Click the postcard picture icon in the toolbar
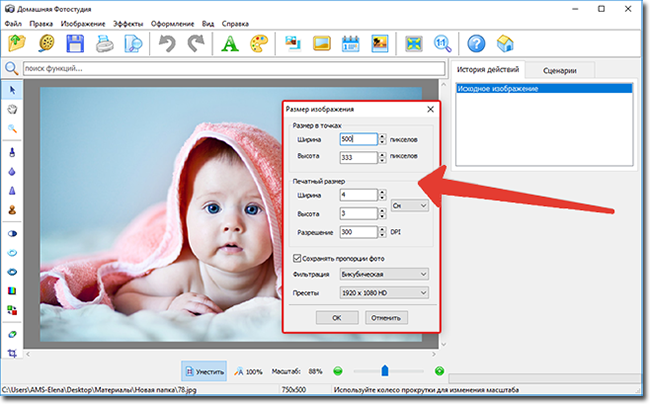 point(380,44)
